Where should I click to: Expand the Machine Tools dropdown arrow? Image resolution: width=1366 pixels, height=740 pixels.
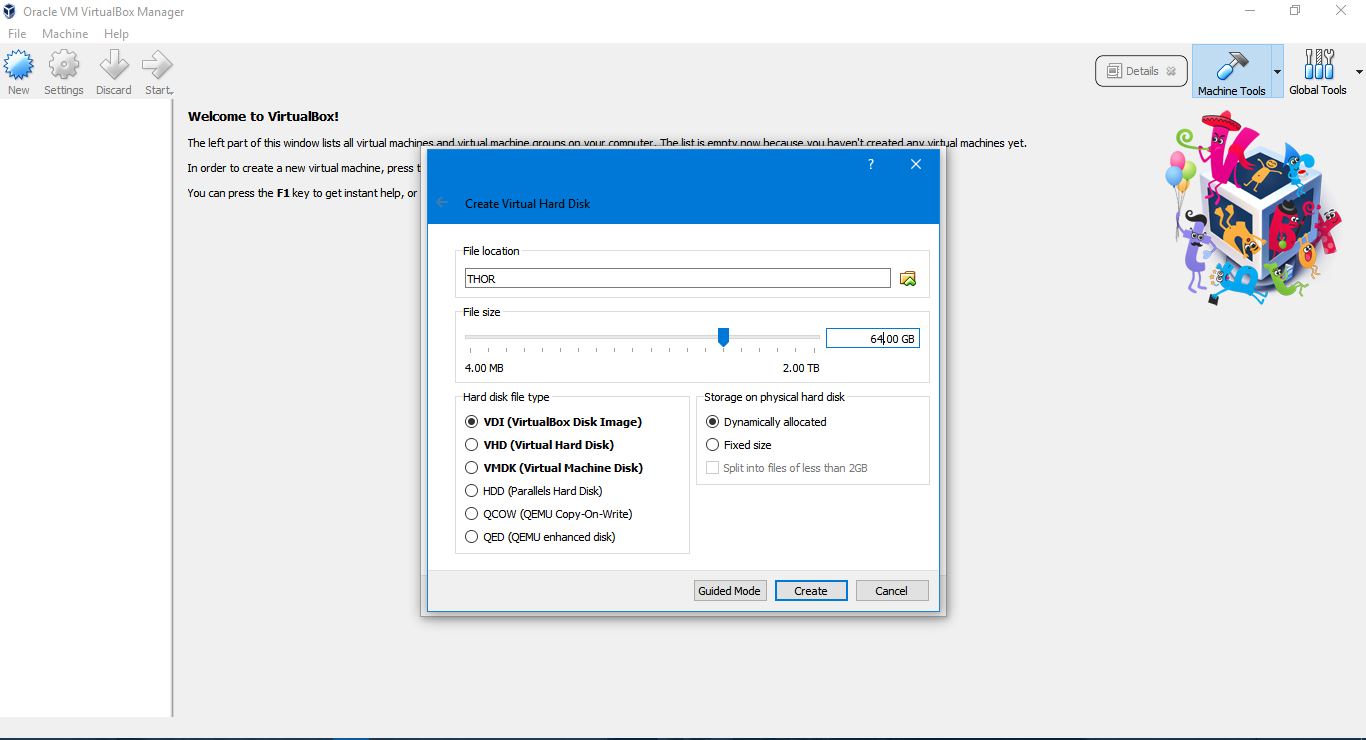click(x=1277, y=72)
